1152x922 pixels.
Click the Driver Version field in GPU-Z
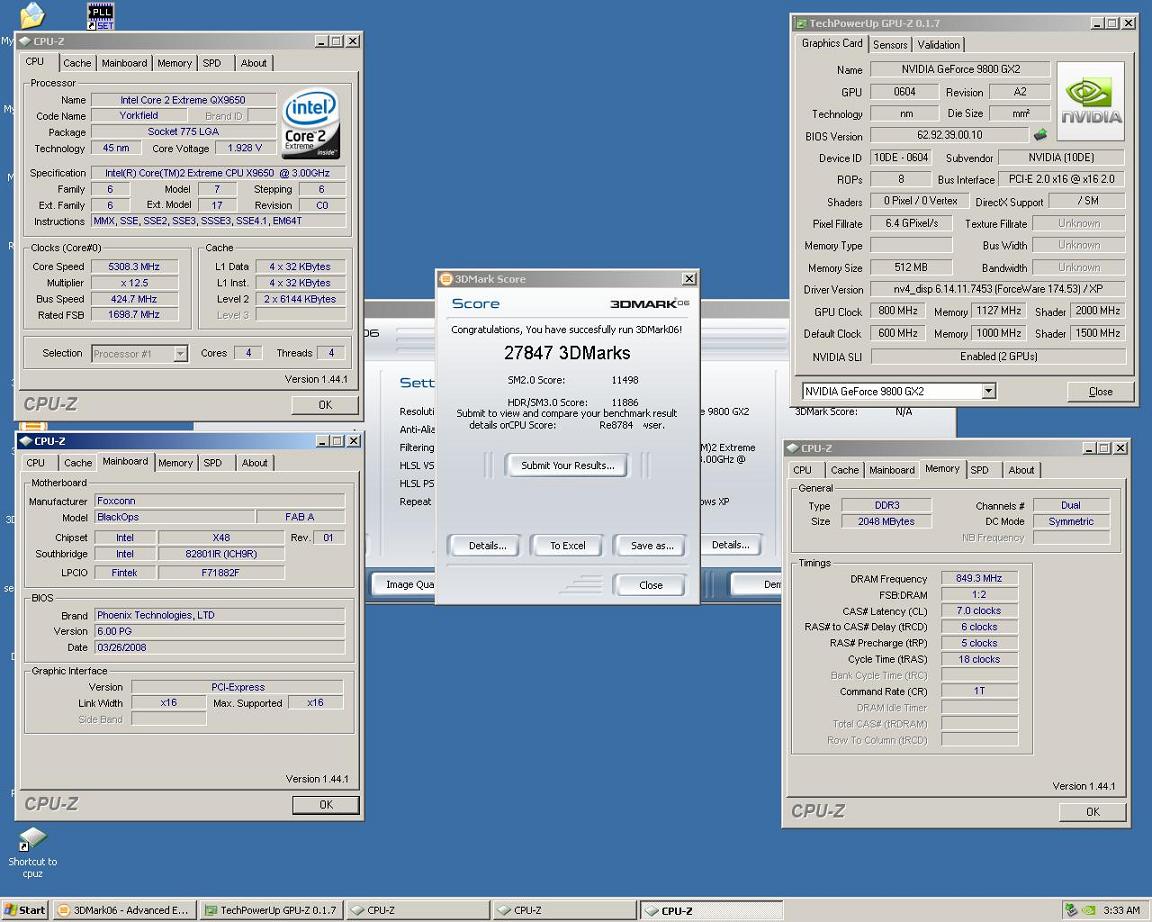click(998, 289)
